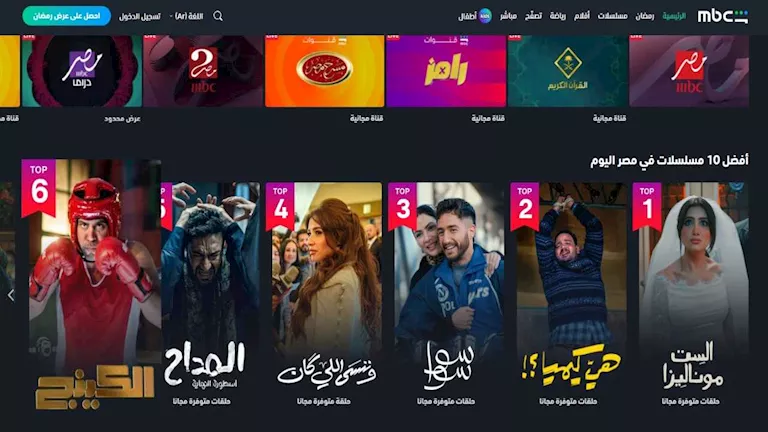Screen dimensions: 768x432
Task: Expand the language (Ar) dropdown
Action: (186, 16)
